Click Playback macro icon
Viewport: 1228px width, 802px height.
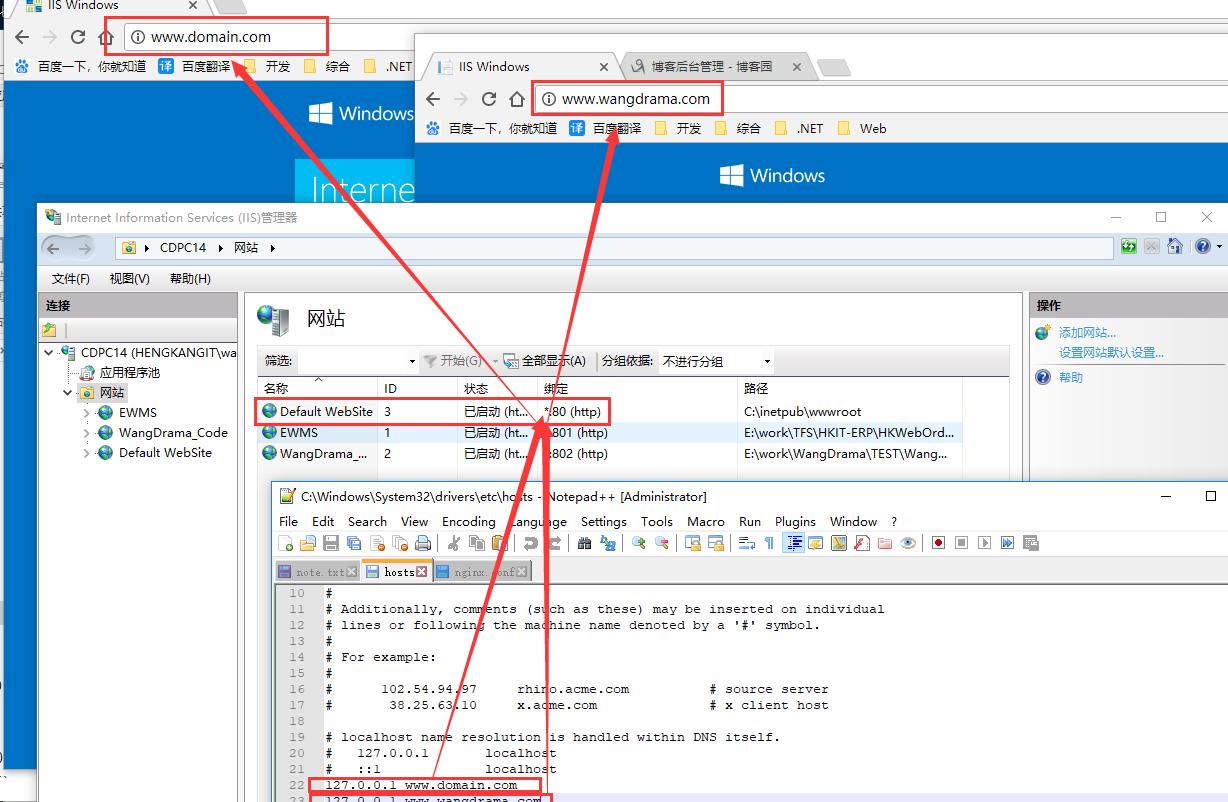(x=984, y=543)
